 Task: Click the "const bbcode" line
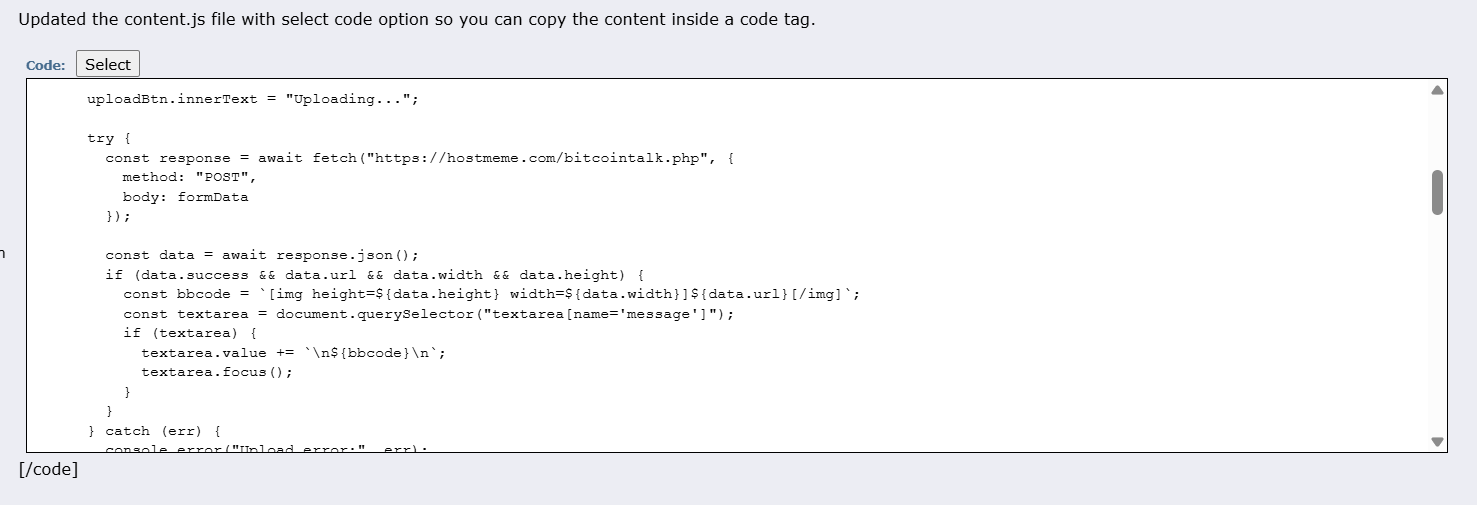click(490, 294)
